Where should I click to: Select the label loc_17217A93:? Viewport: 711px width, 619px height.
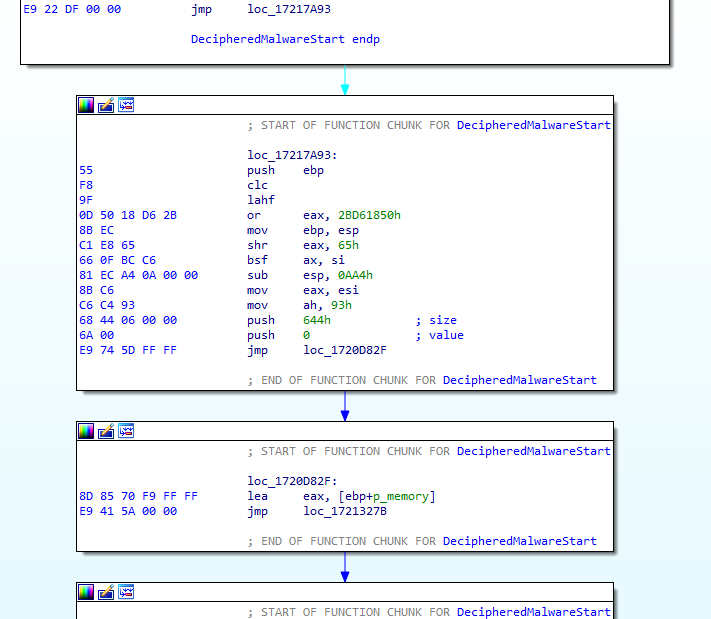(292, 155)
